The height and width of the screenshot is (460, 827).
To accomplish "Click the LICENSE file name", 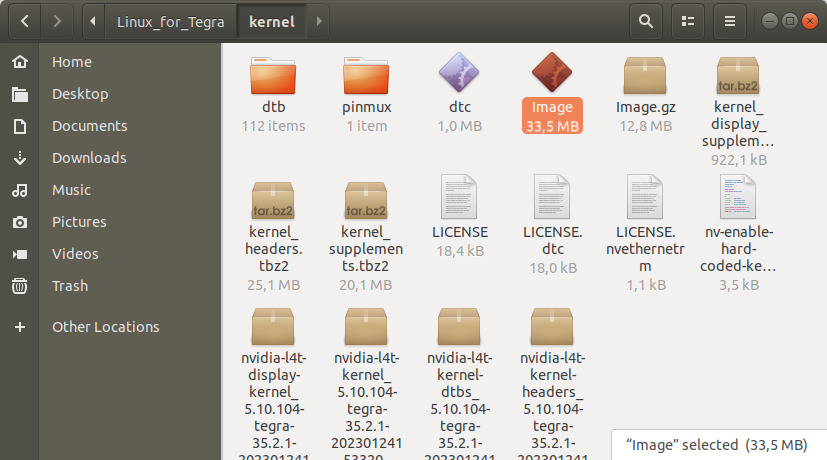I will point(460,232).
